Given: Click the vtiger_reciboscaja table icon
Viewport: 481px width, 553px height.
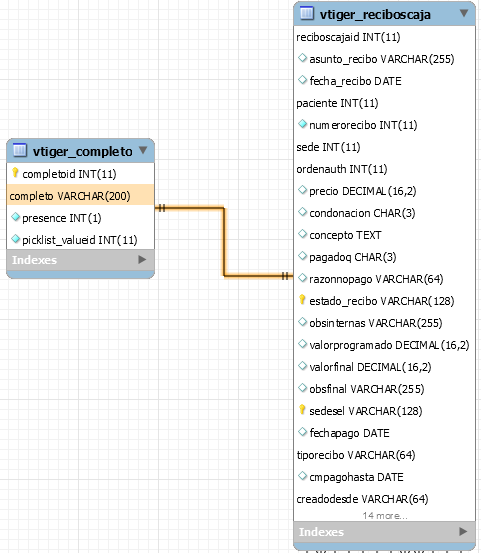Looking at the screenshot, I should (x=306, y=13).
